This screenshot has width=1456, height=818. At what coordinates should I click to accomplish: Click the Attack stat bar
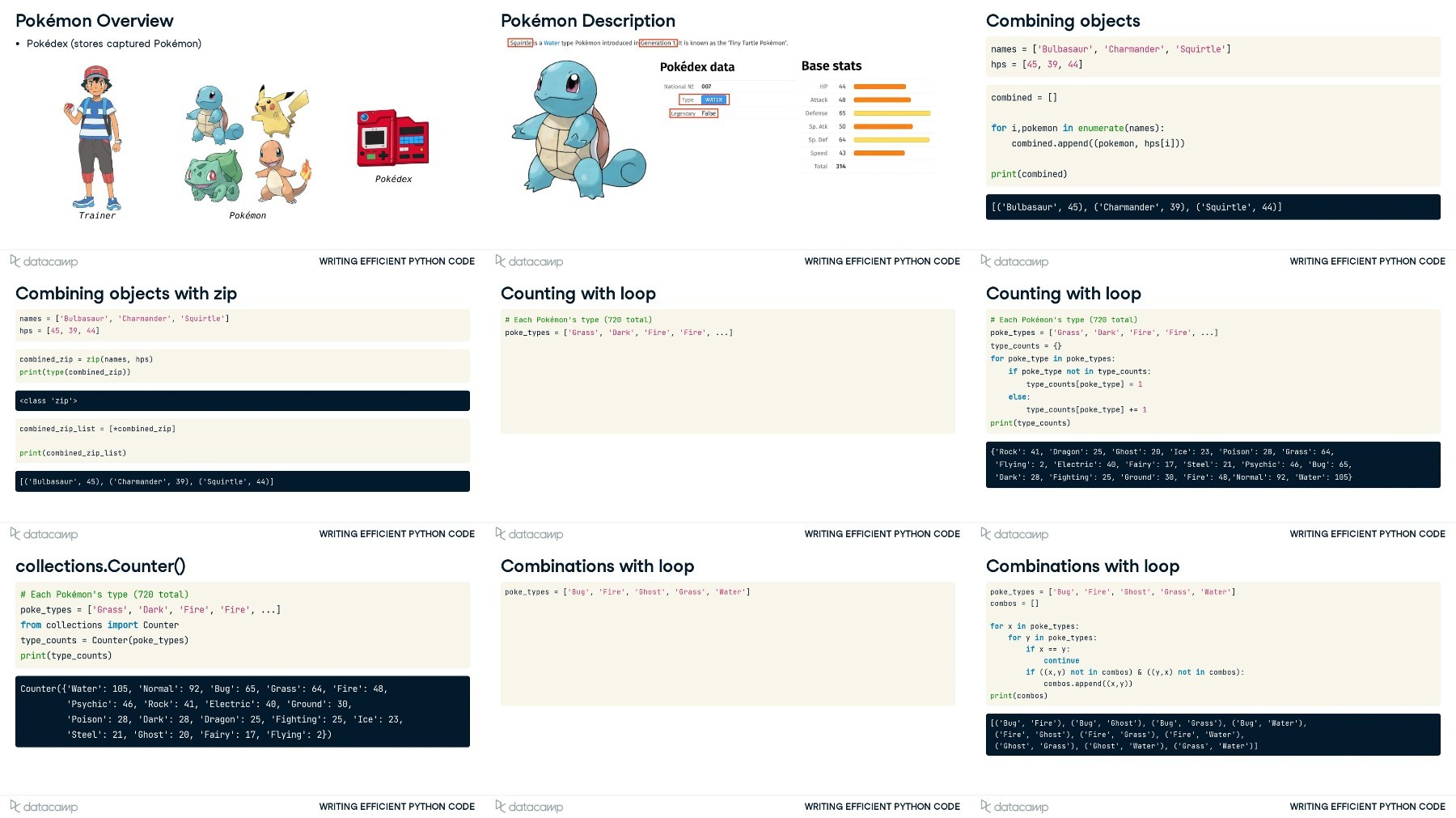(882, 100)
